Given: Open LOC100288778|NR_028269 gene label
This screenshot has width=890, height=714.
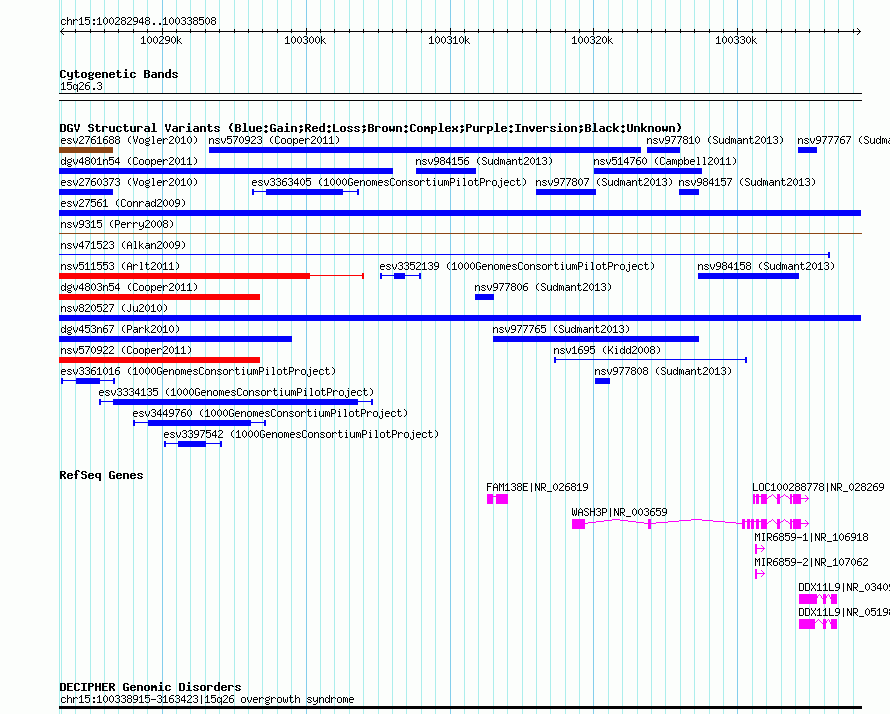Looking at the screenshot, I should click(x=818, y=487).
